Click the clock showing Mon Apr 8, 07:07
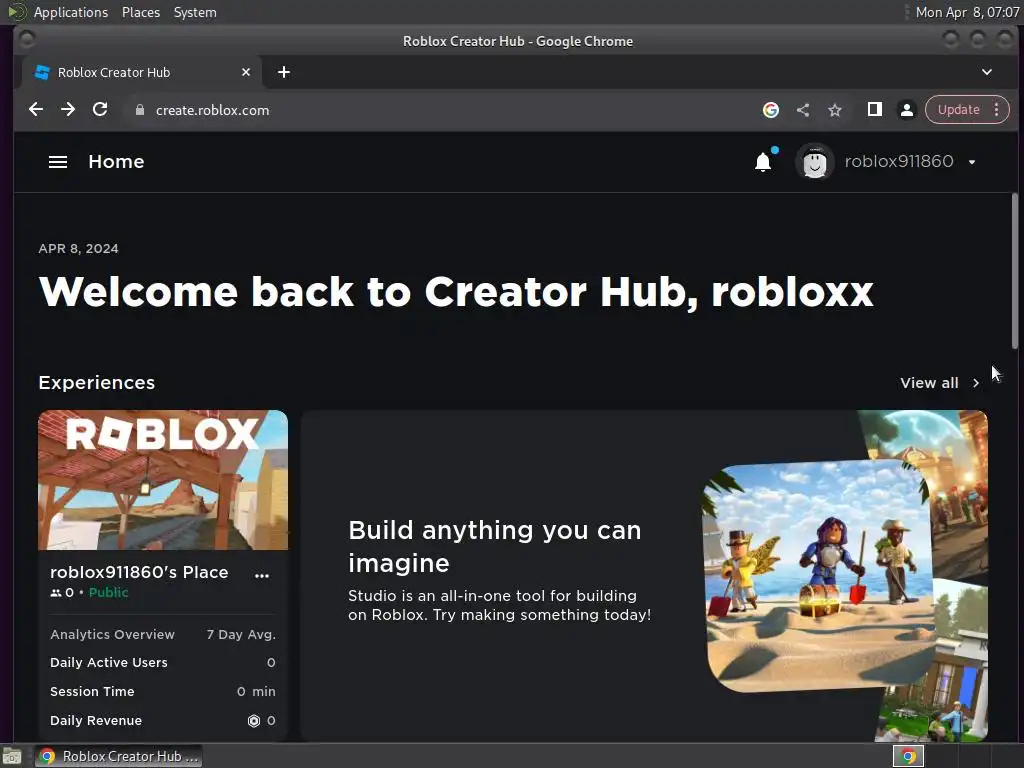 [967, 12]
